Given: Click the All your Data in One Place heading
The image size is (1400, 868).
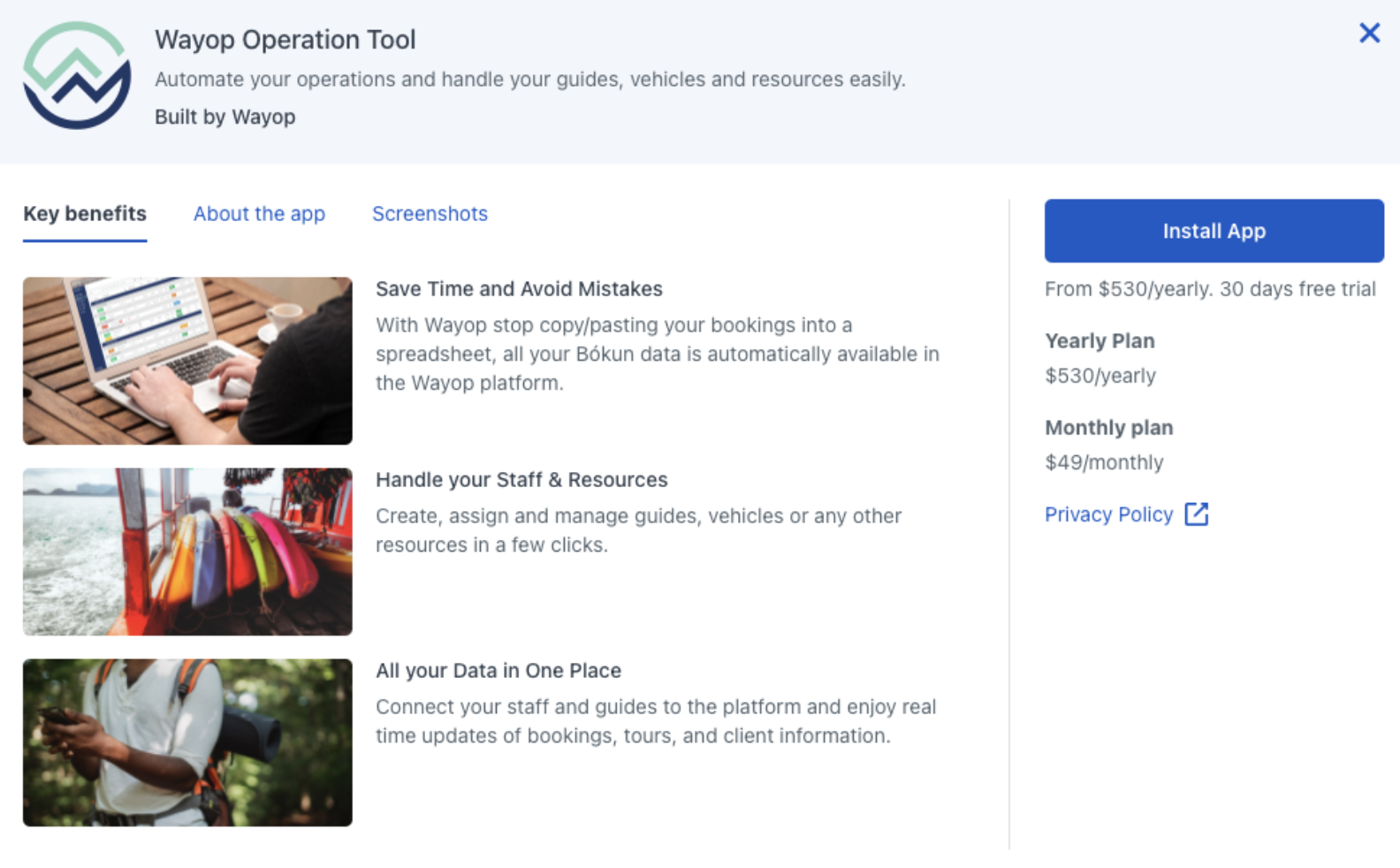Looking at the screenshot, I should click(498, 671).
